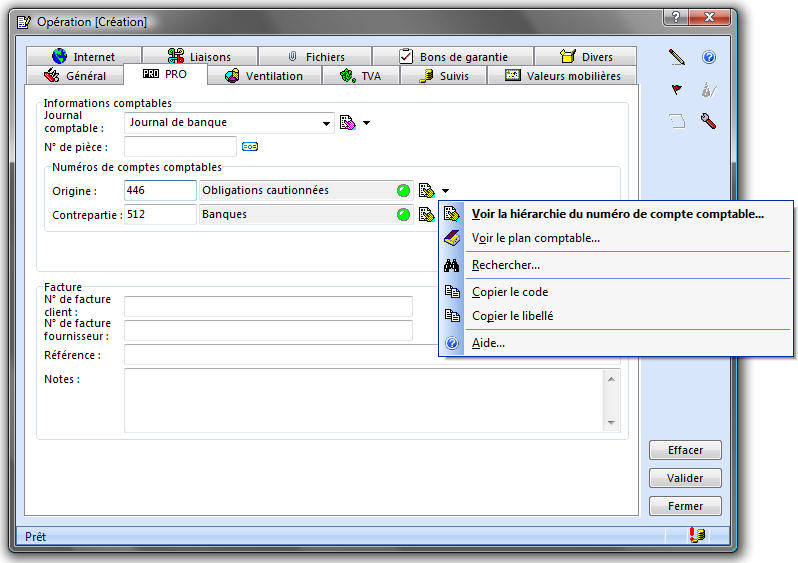798x563 pixels.
Task: Open the red wrench settings tool
Action: pyautogui.click(x=709, y=121)
